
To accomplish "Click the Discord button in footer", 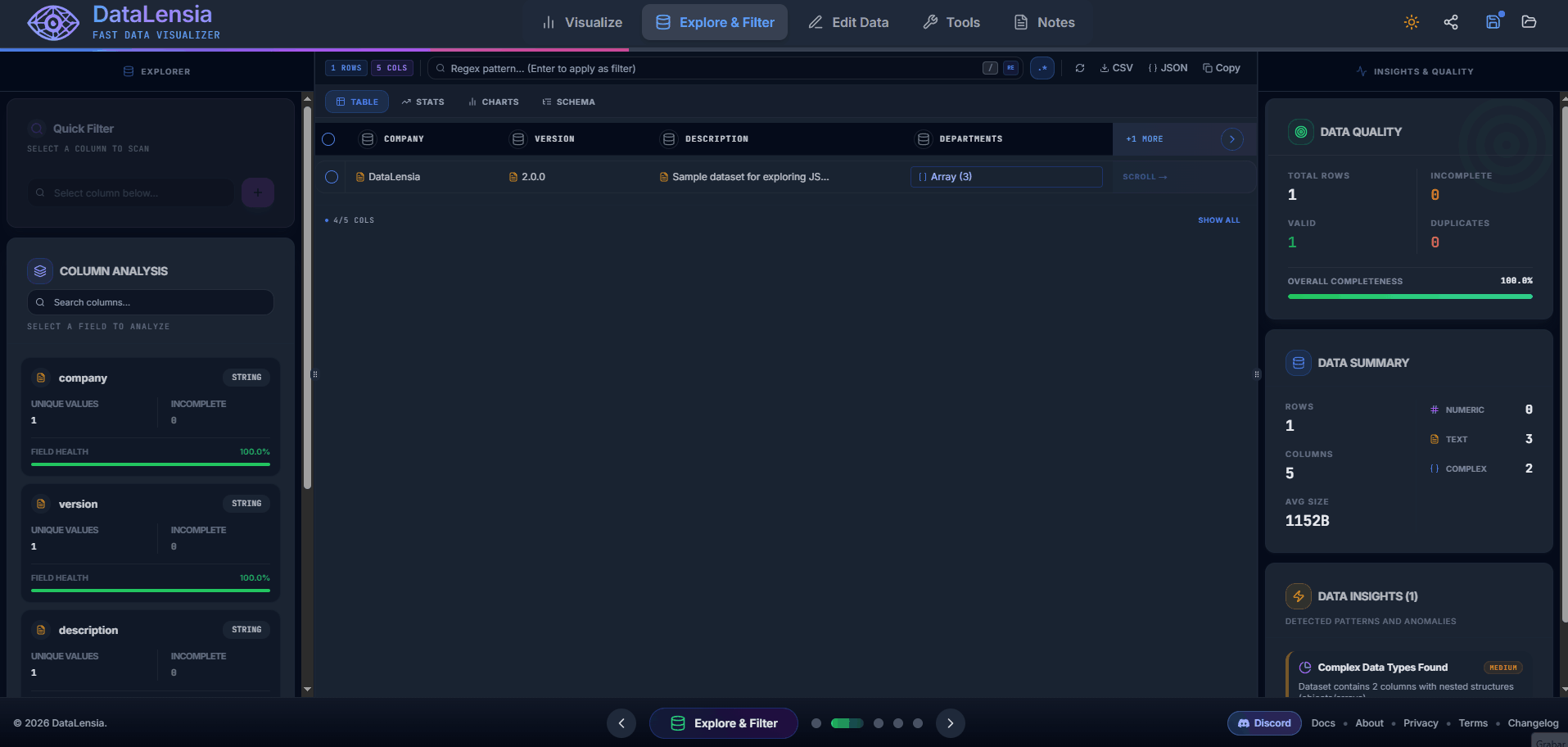I will click(1264, 723).
